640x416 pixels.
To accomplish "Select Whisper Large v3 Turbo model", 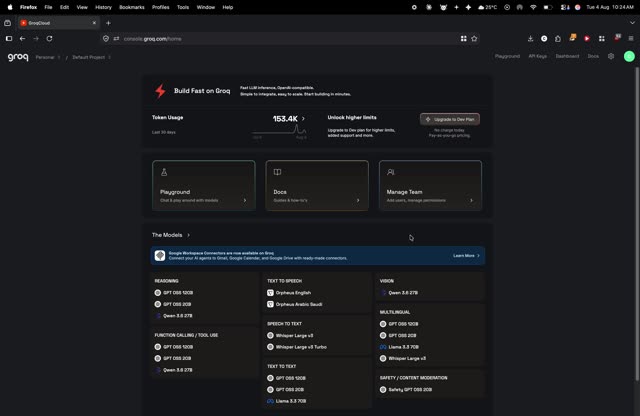I will (x=297, y=347).
